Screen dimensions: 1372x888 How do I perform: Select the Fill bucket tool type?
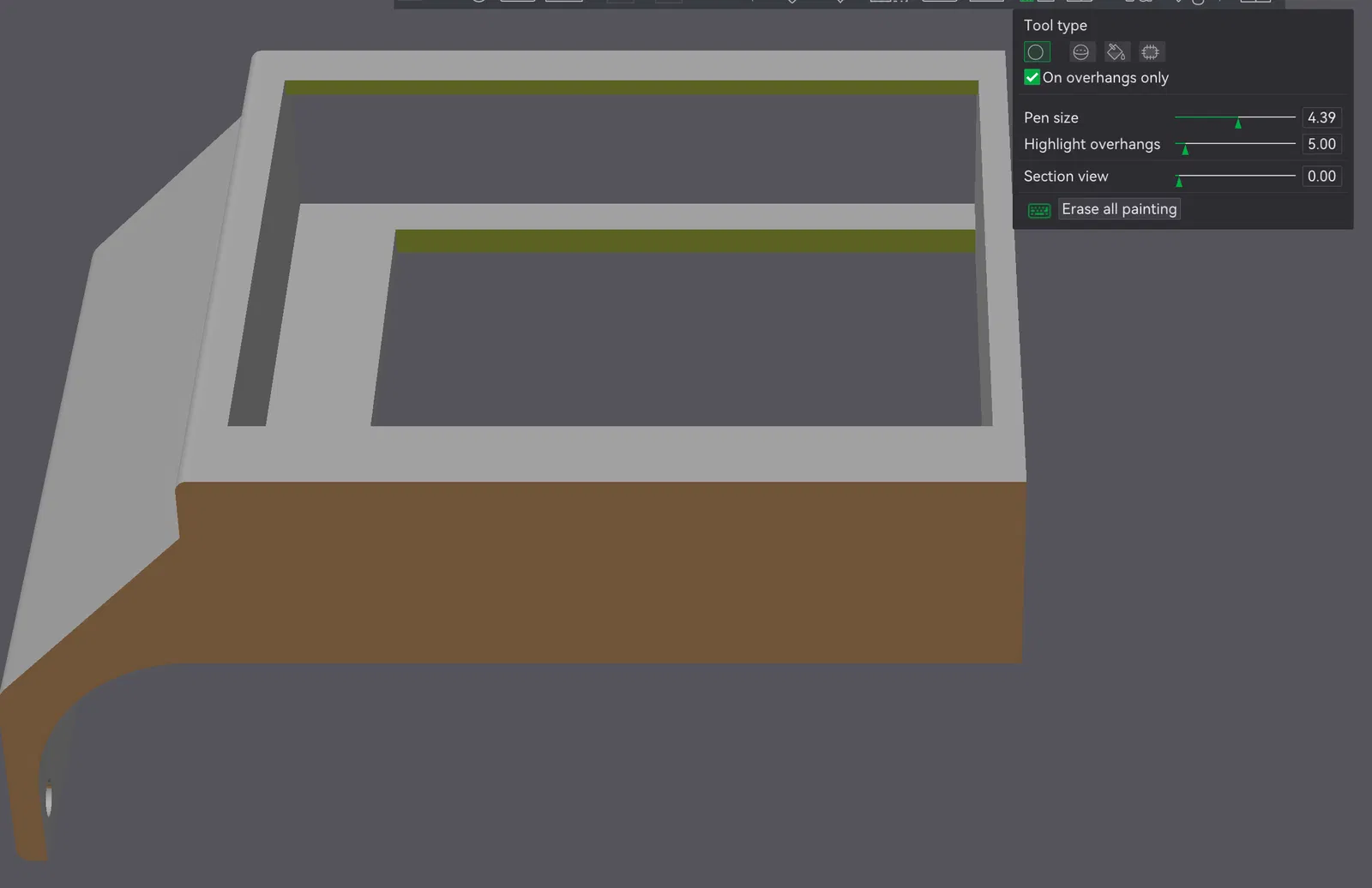click(x=1116, y=52)
